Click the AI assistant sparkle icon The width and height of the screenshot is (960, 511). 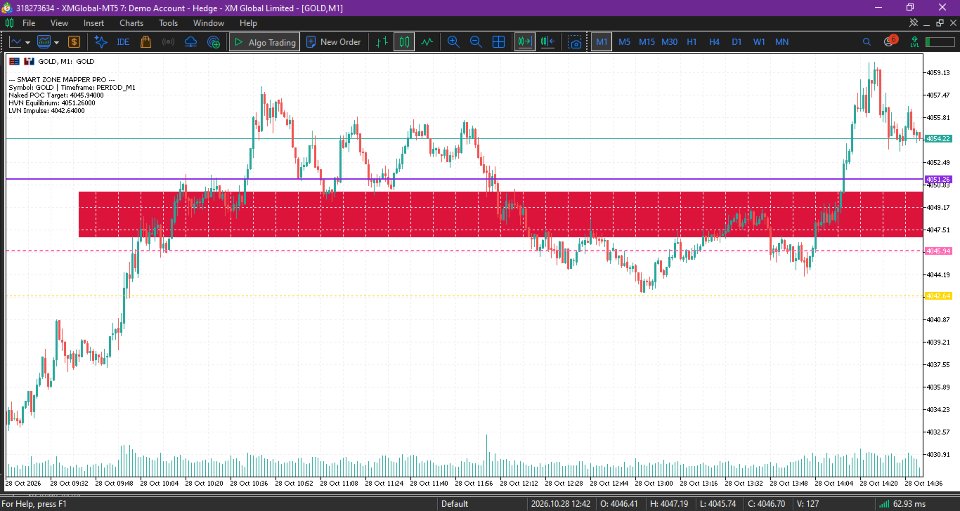(101, 42)
